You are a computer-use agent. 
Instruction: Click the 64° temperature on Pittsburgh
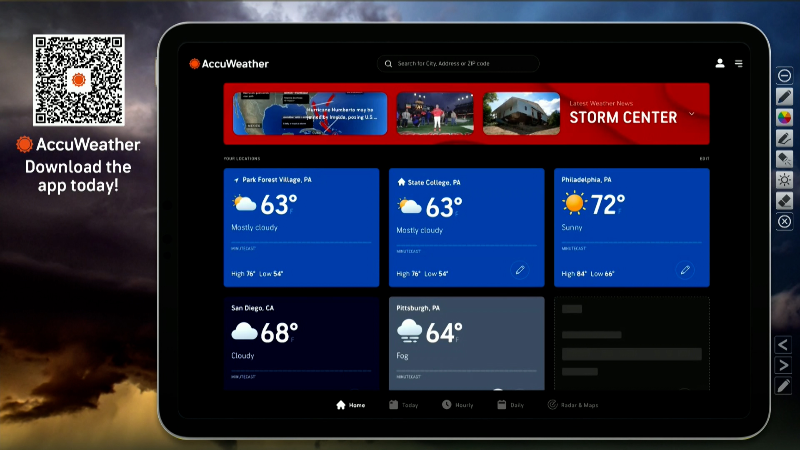tap(444, 333)
